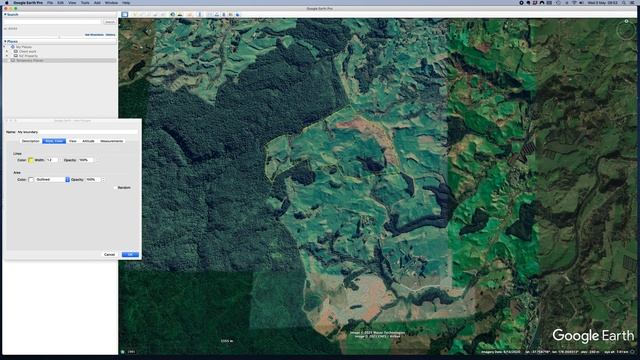This screenshot has width=640, height=360.
Task: Open the planets switcher icon
Action: coord(189,14)
